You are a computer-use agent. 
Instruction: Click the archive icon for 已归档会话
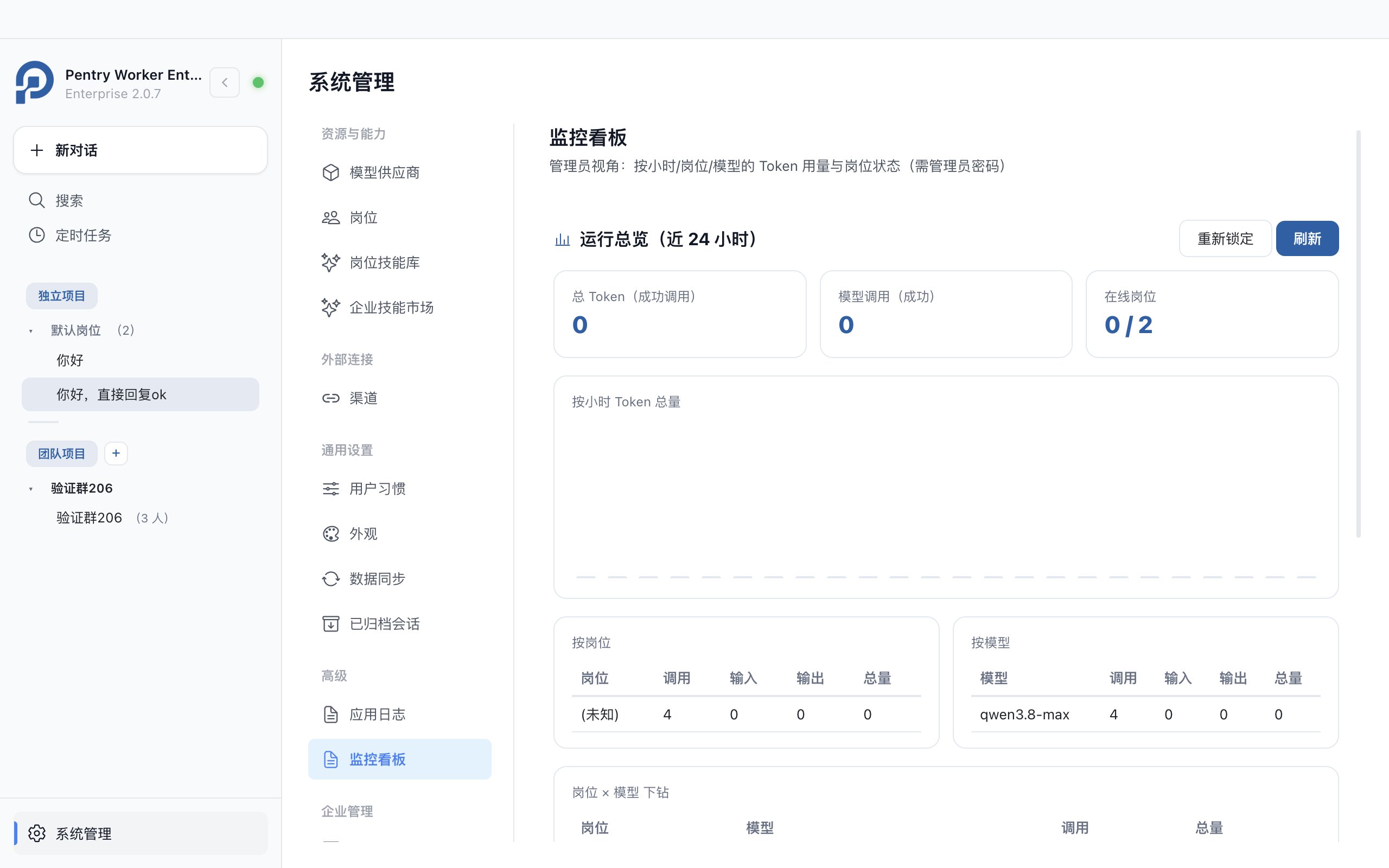coord(330,623)
